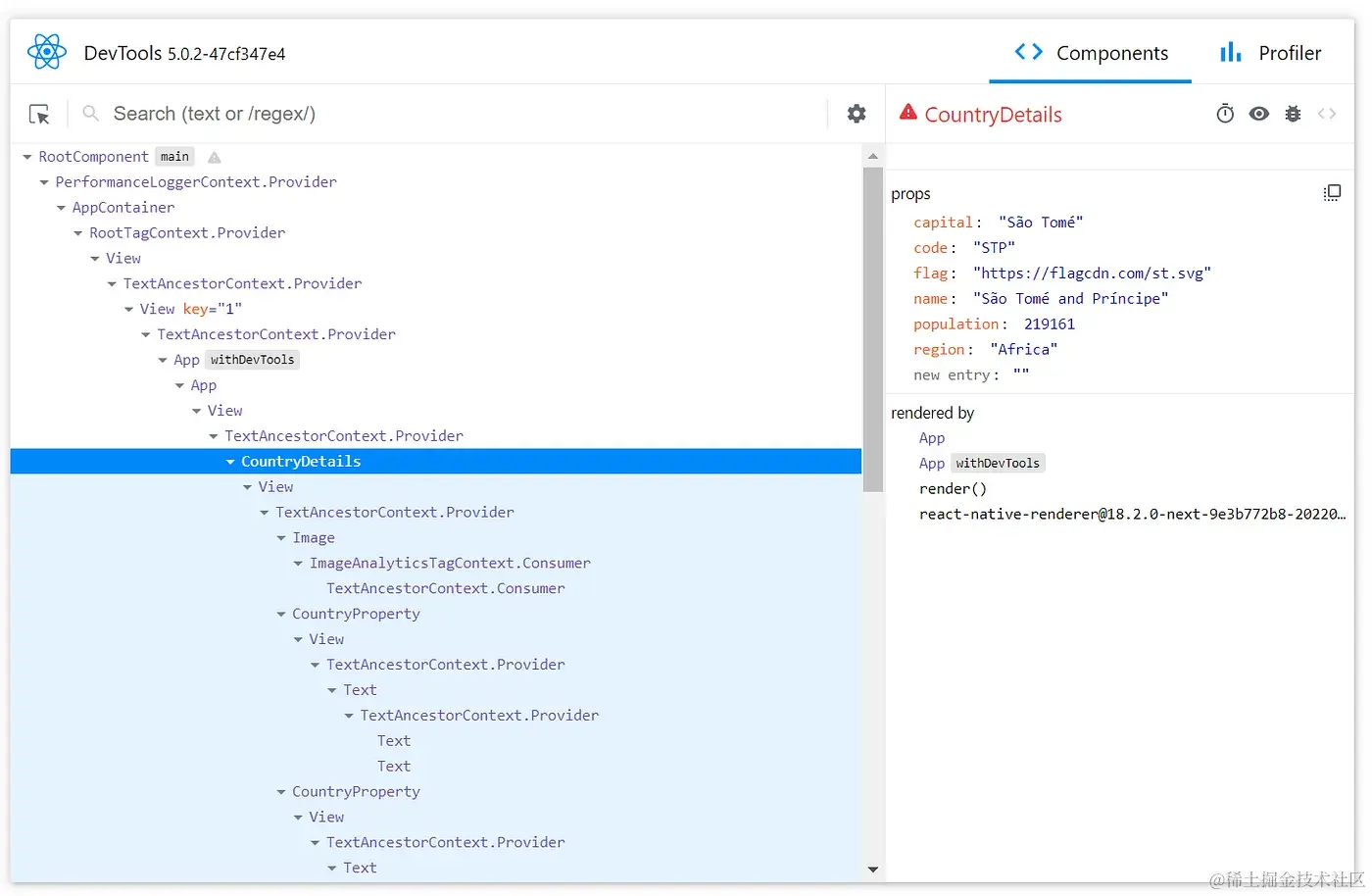Image resolution: width=1372 pixels, height=896 pixels.
Task: Click the red warning icon beside CountryDetails
Action: pyautogui.click(x=908, y=113)
